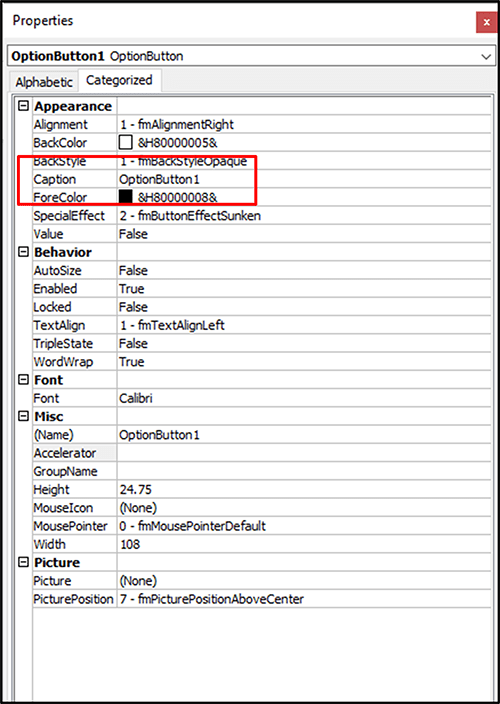Click the fmMousePointerDefault value
500x704 pixels.
point(193,526)
